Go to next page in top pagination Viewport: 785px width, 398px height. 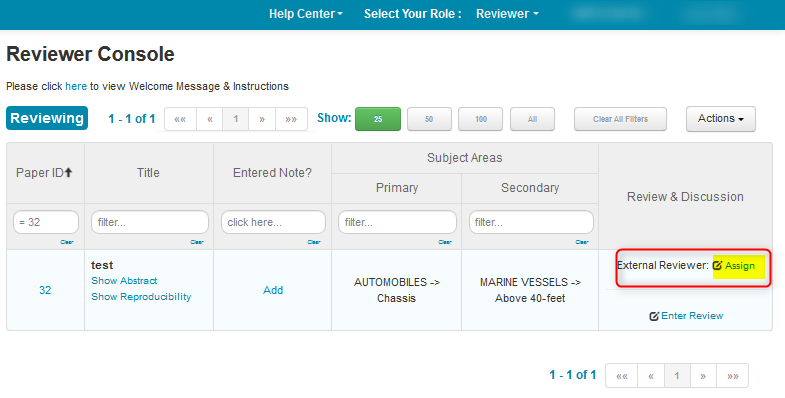[262, 119]
